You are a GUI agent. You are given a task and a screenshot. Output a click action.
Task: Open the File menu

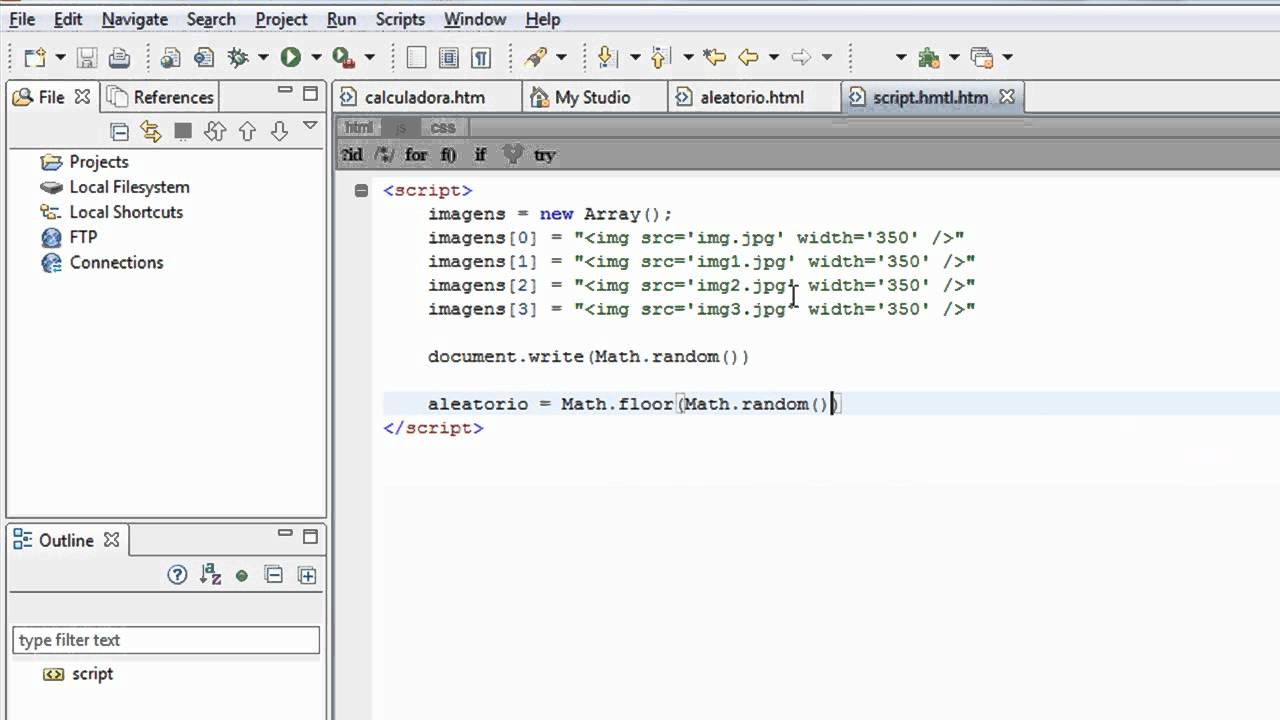[22, 19]
